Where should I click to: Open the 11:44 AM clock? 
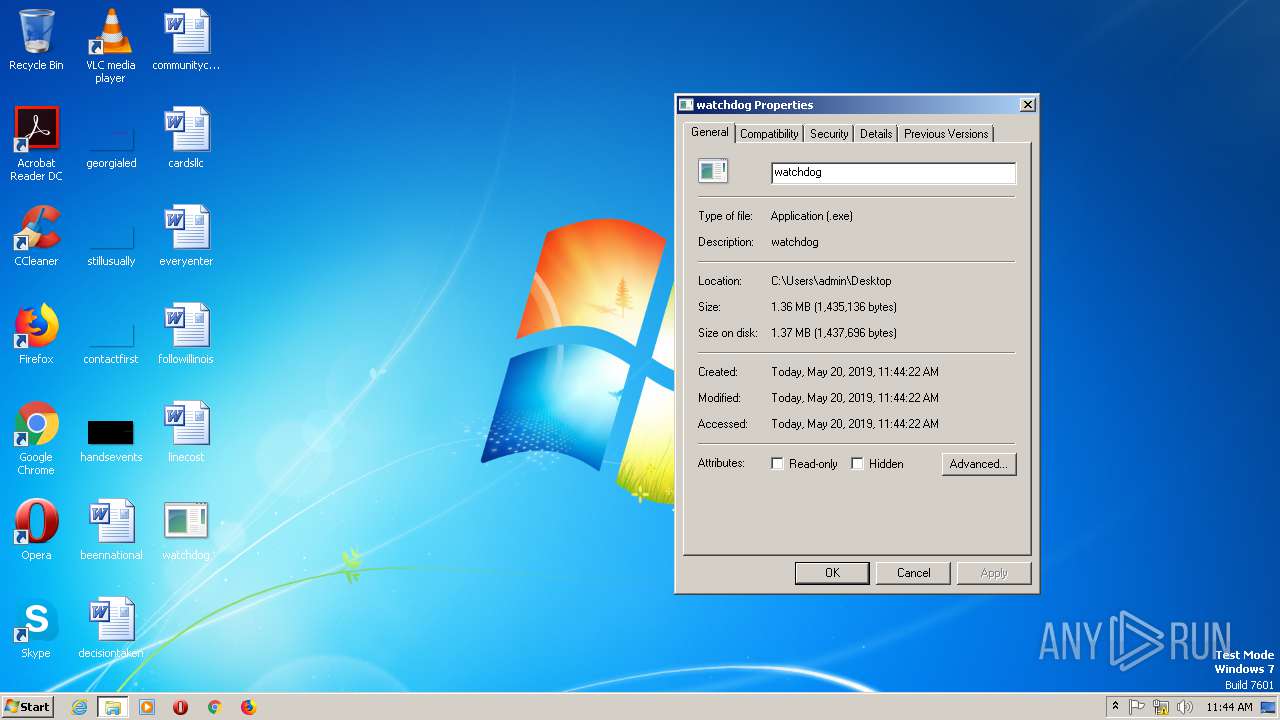[x=1229, y=707]
